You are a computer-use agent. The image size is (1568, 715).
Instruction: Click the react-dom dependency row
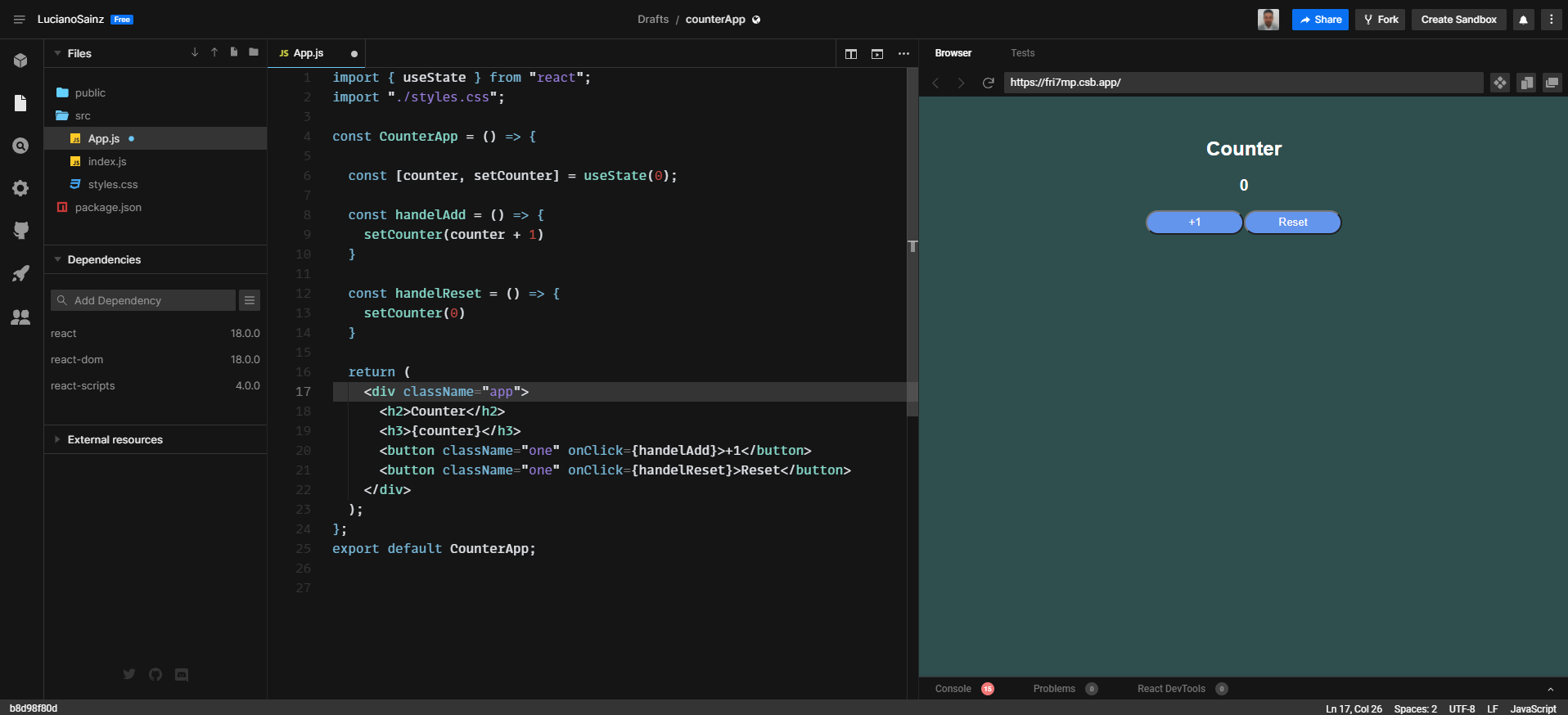(155, 359)
